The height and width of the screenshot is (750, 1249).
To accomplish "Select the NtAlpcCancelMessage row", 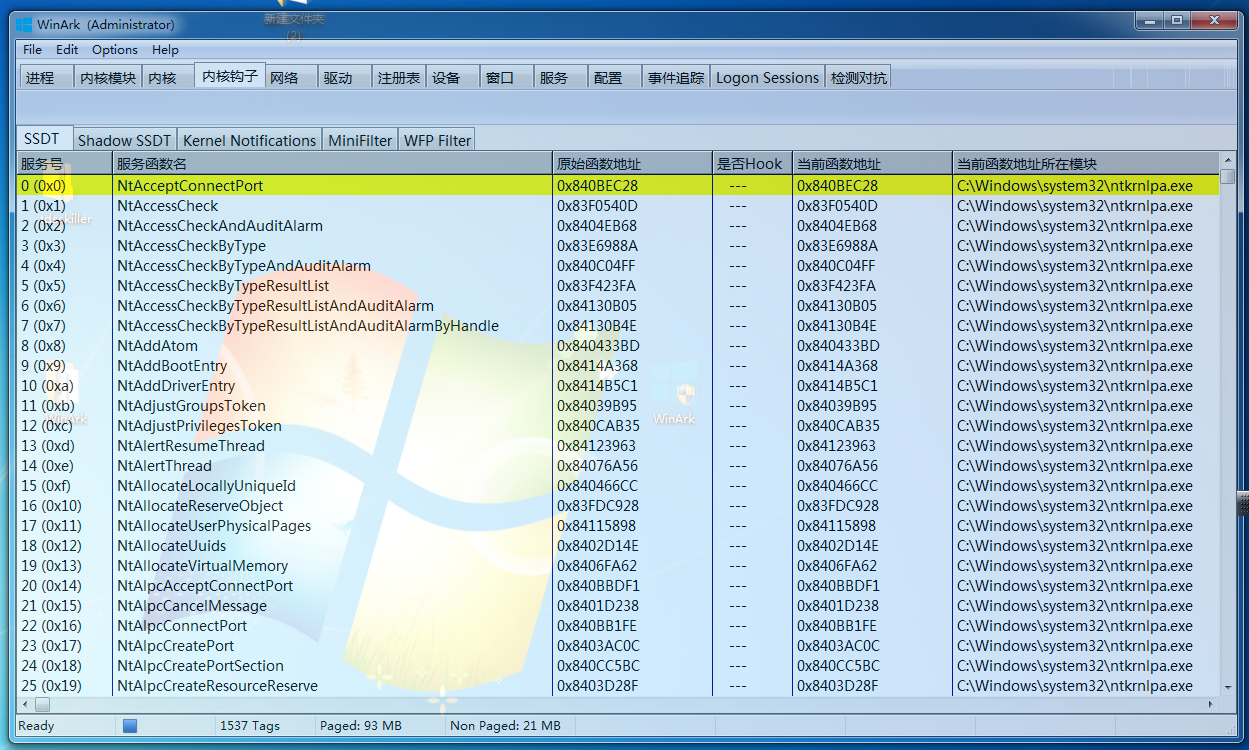I will [x=618, y=605].
